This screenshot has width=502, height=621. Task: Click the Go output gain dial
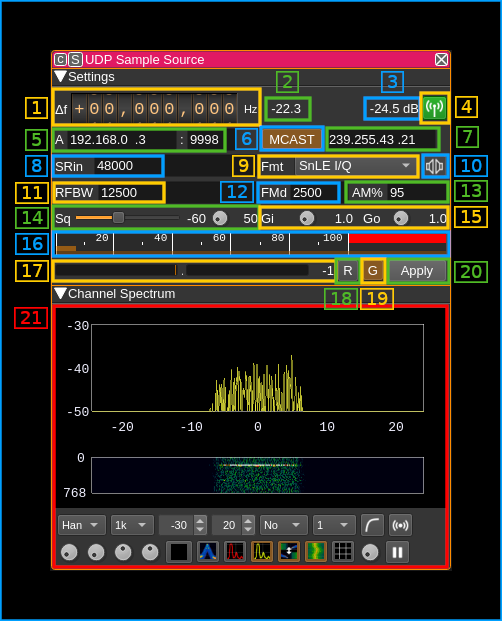point(401,218)
